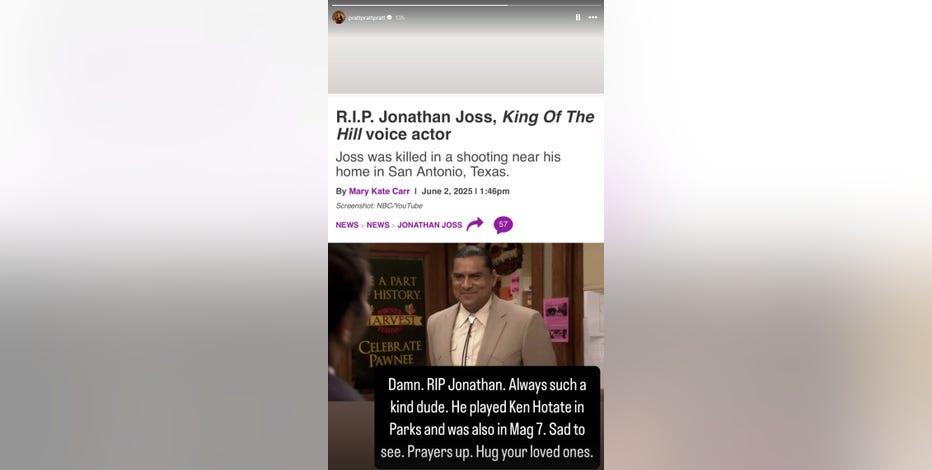
Task: Click the 'Screenshot: NBC/YouTube' credit line
Action: (379, 206)
